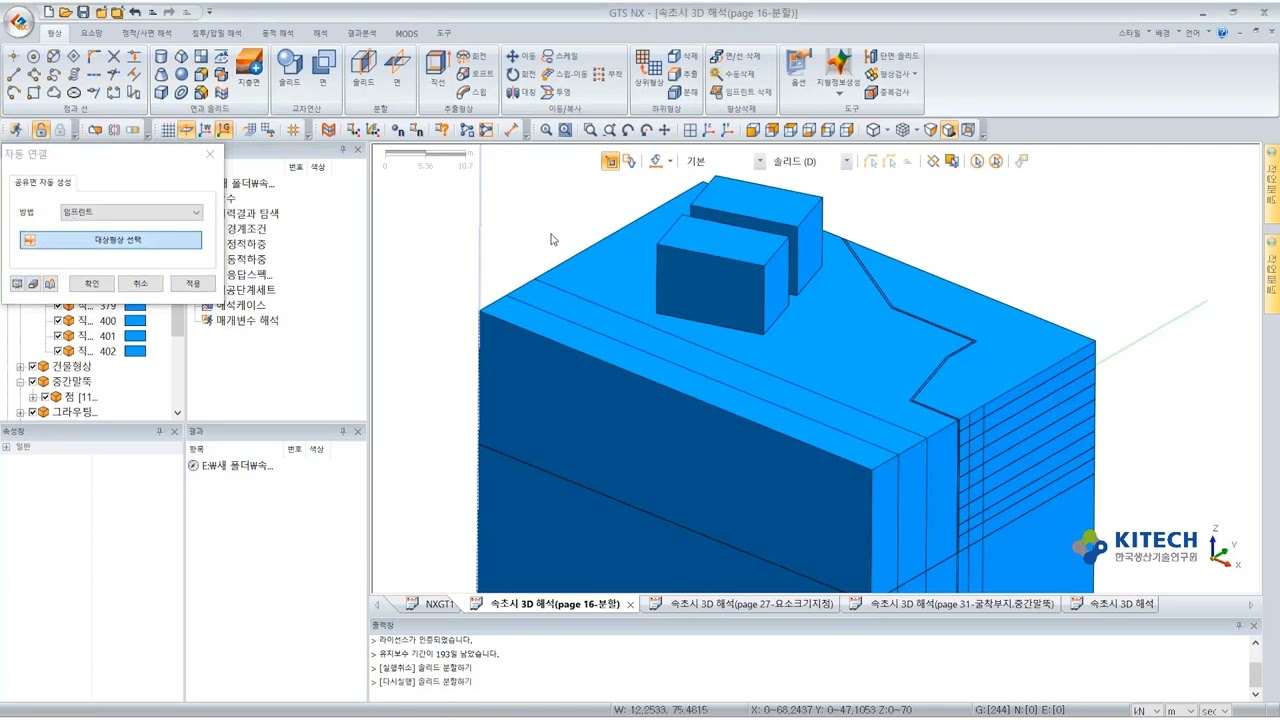Open the MODS ribbon tab
1280x720 pixels.
click(x=406, y=33)
